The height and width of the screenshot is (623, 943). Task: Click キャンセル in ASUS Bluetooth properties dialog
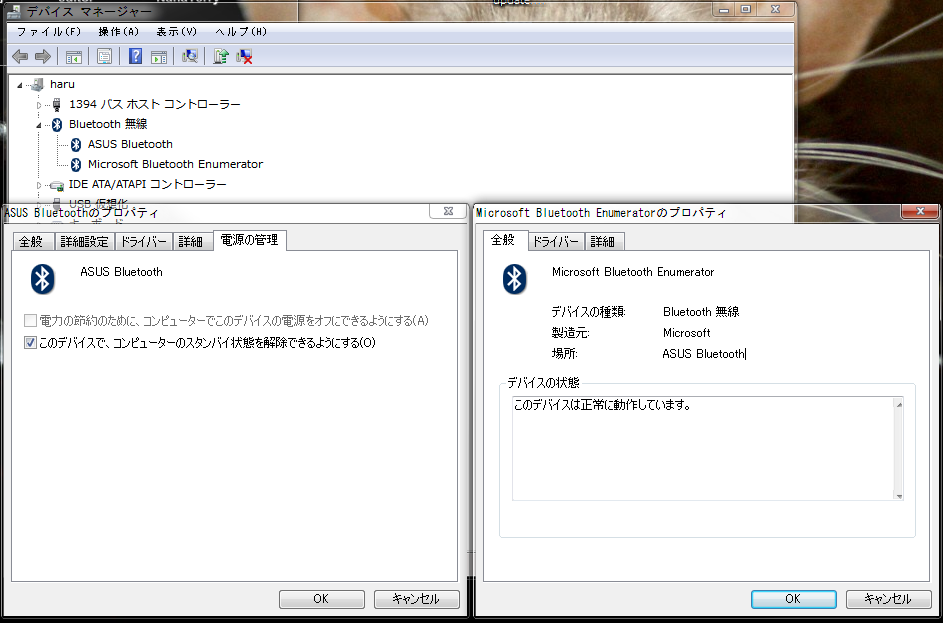tap(416, 599)
